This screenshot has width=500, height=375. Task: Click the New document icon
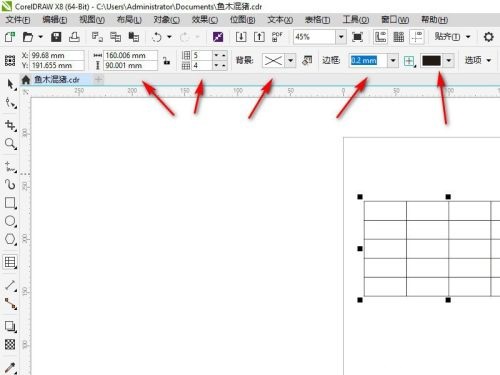pyautogui.click(x=10, y=37)
